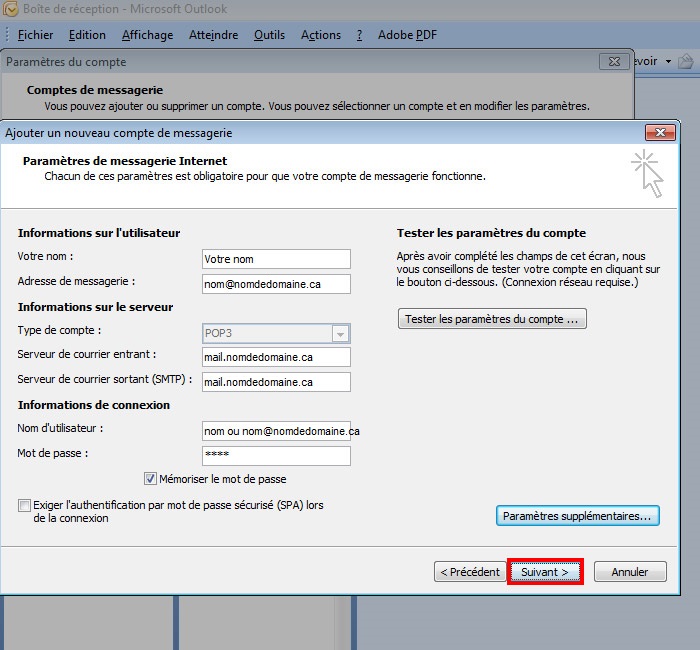
Task: Open the Adobe PDF menu
Action: coord(407,35)
